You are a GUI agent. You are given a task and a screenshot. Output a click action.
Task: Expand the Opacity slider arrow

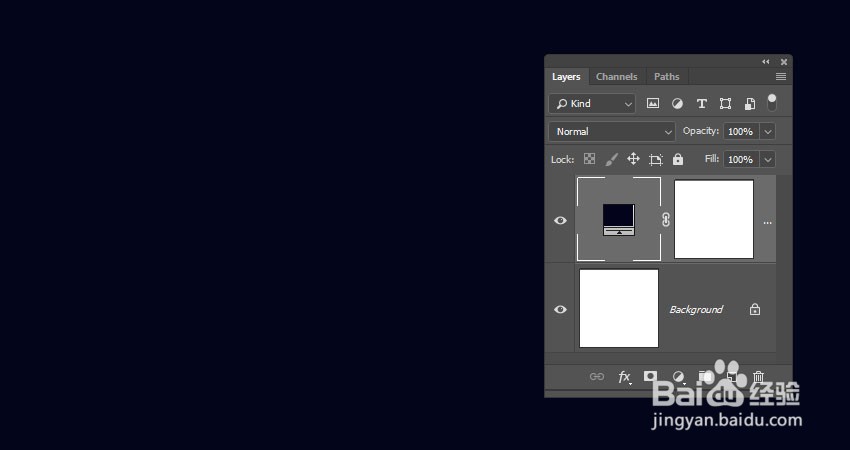(768, 131)
